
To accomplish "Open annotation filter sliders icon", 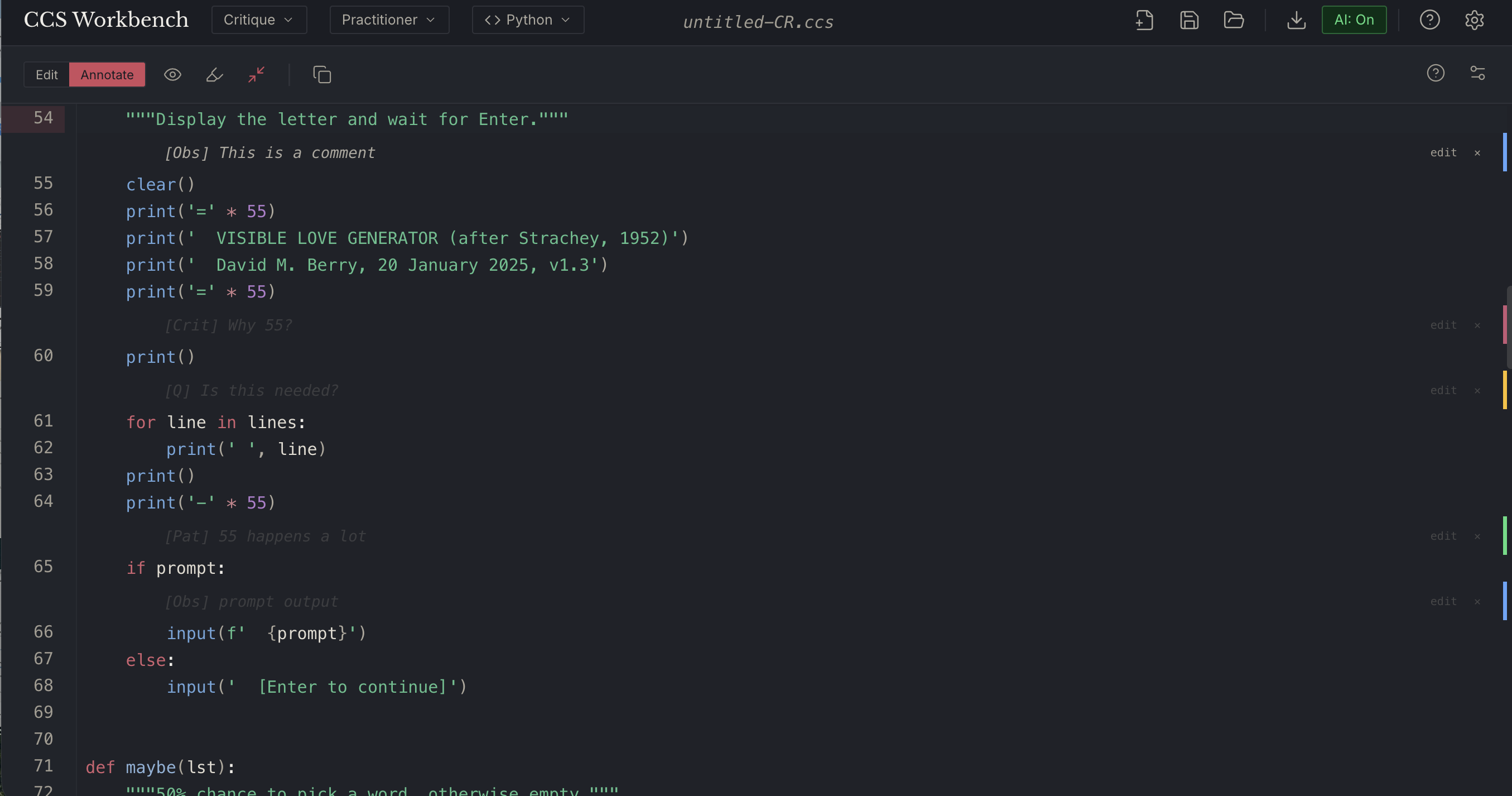I will tap(1477, 73).
